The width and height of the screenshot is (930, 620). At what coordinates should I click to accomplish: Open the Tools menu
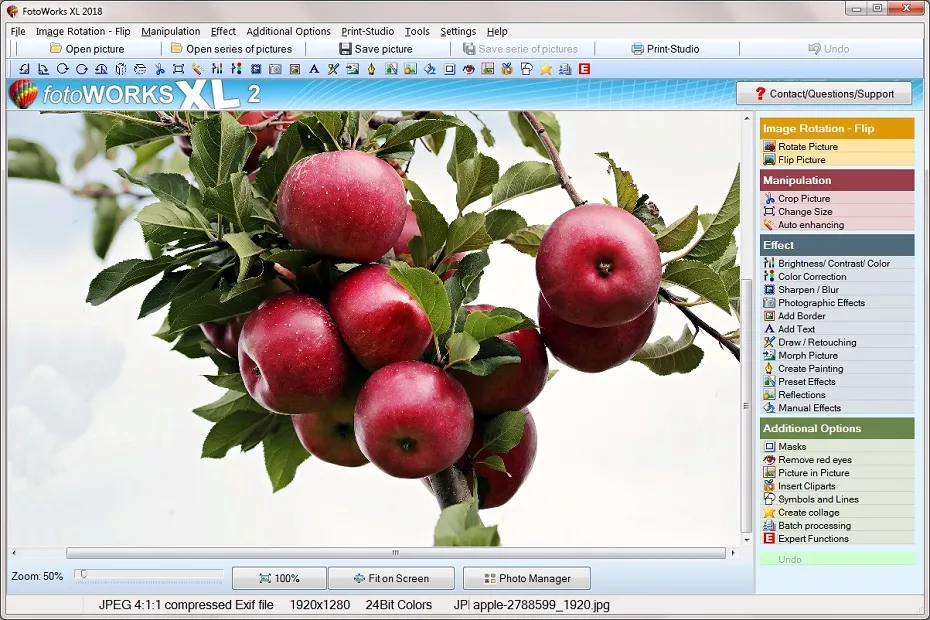(x=417, y=31)
